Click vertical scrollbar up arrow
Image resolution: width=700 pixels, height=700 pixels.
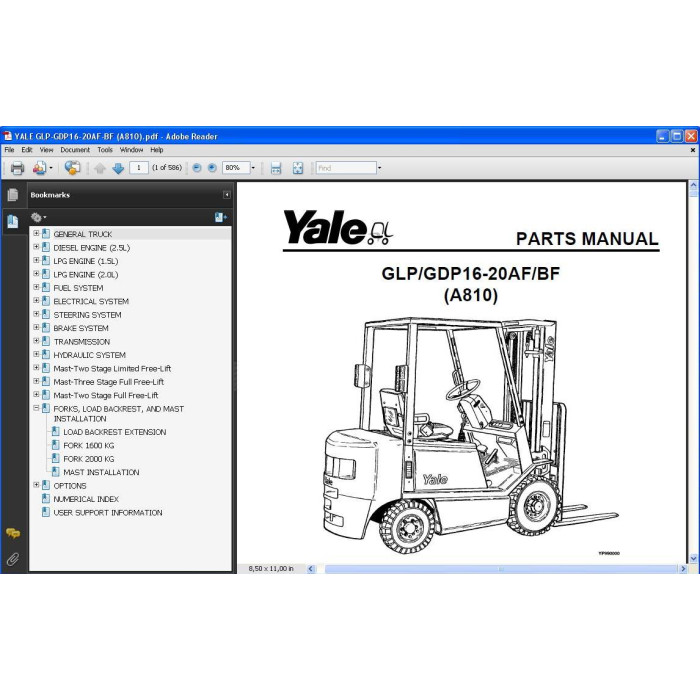point(693,184)
